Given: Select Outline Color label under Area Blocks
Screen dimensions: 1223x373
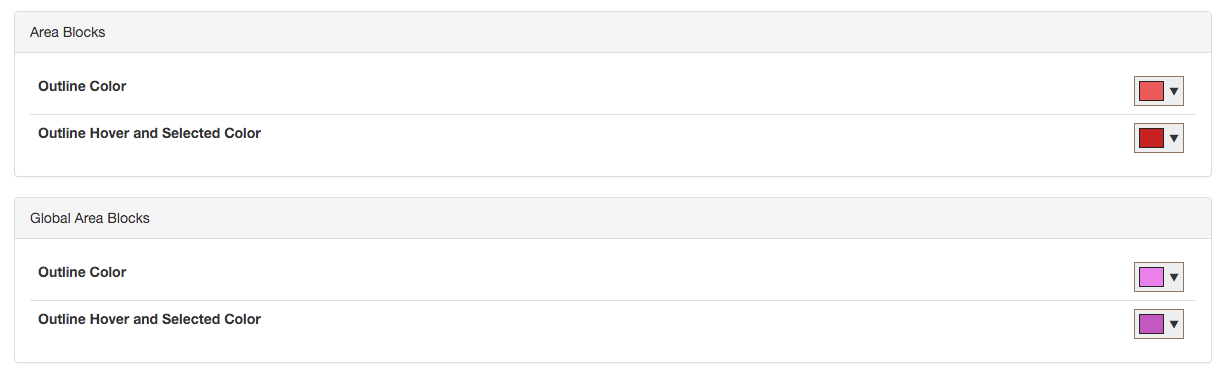Looking at the screenshot, I should click(x=82, y=86).
